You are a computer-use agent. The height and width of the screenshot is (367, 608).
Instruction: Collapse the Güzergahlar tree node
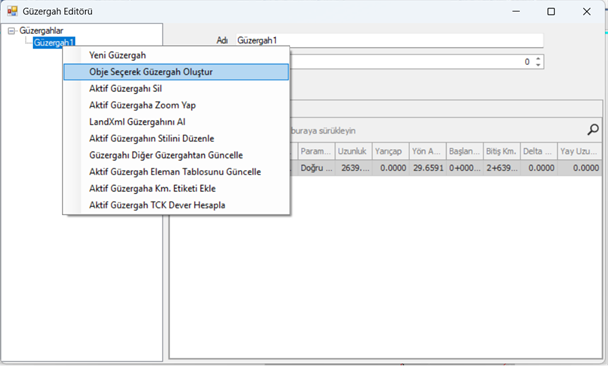(x=11, y=31)
